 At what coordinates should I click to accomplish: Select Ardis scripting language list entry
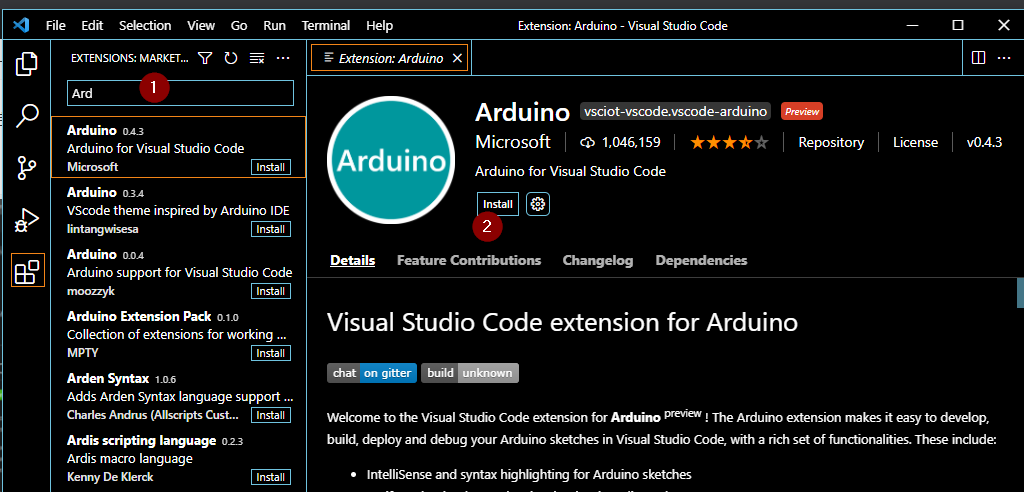178,459
